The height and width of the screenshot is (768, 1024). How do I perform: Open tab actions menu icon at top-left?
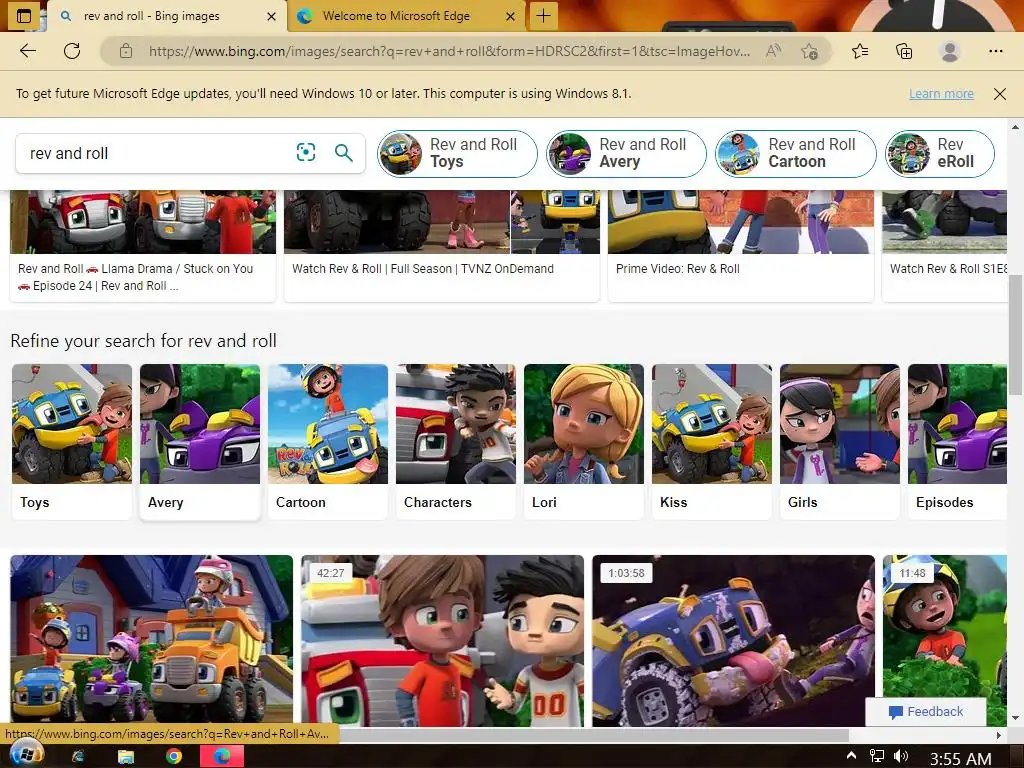(24, 16)
